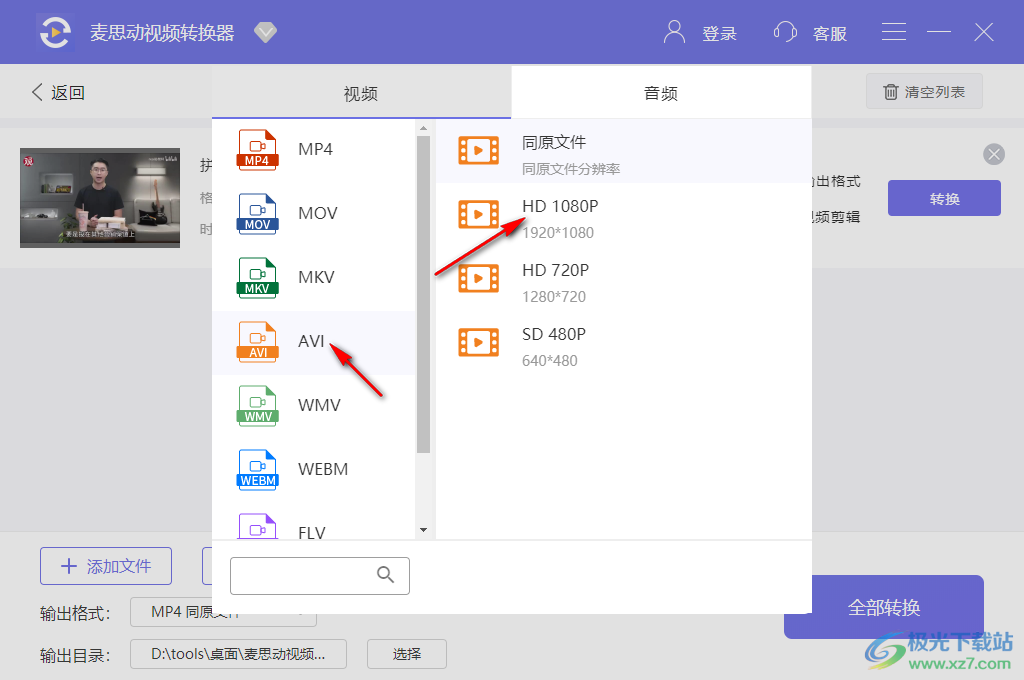Open 客服 customer service link
The height and width of the screenshot is (680, 1024).
[x=829, y=33]
